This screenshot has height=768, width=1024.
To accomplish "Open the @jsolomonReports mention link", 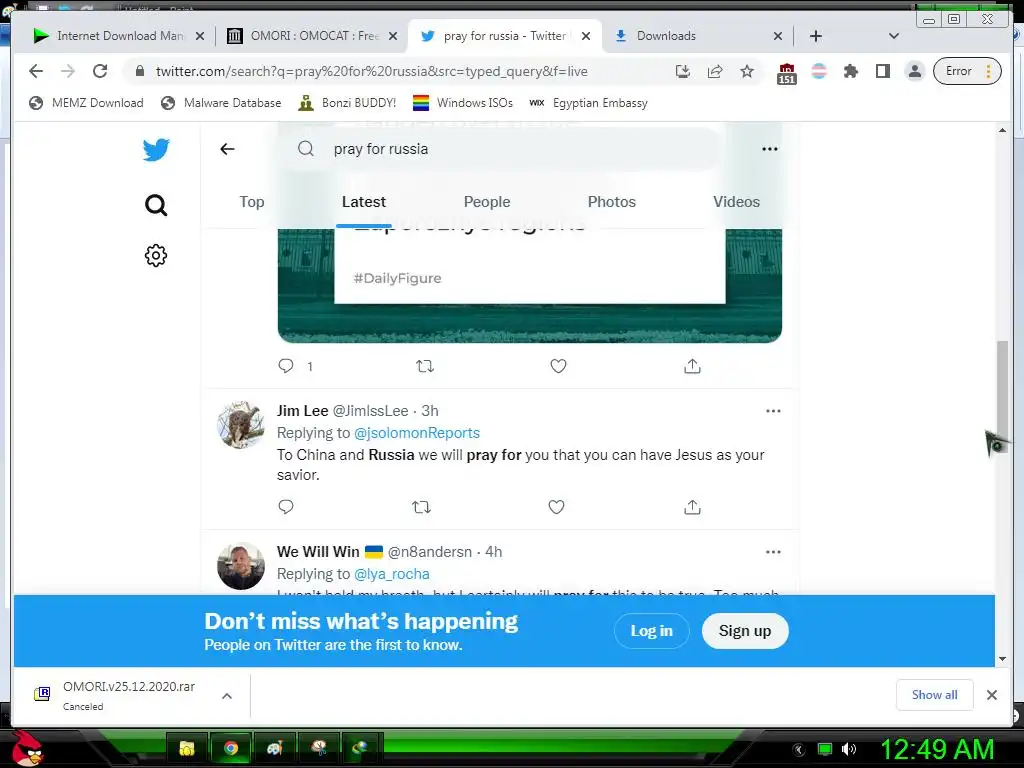I will (417, 433).
